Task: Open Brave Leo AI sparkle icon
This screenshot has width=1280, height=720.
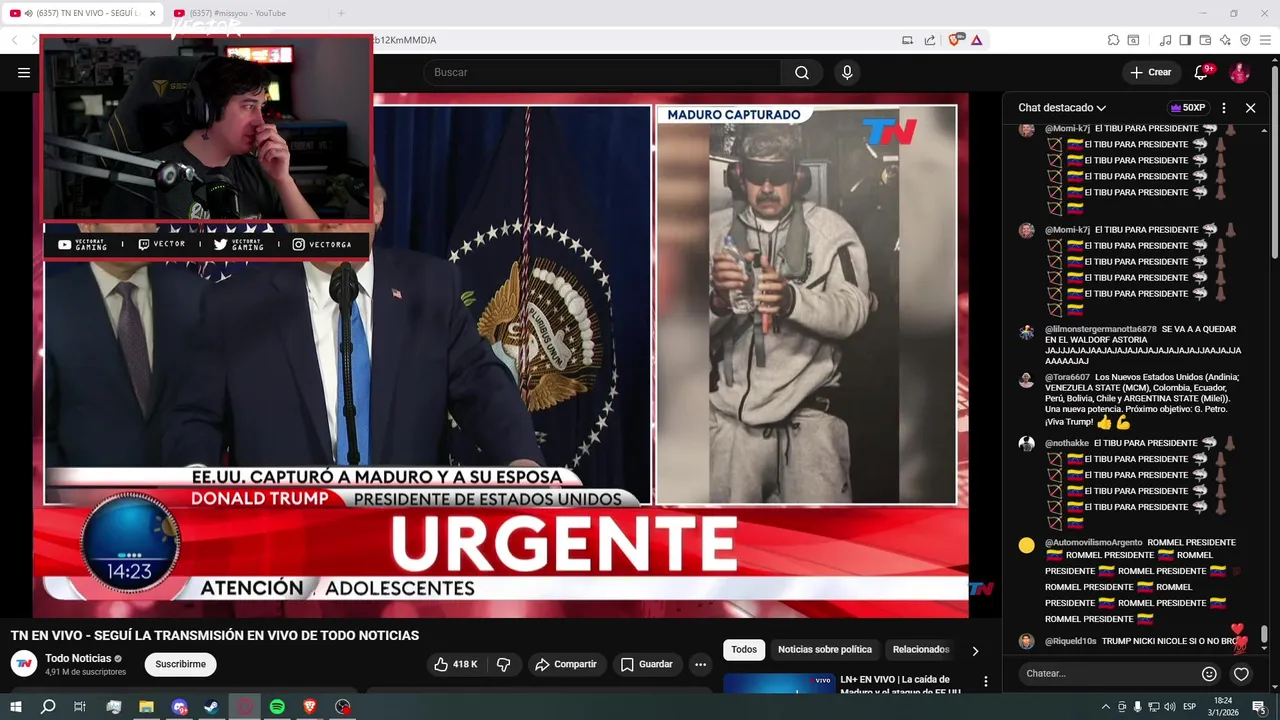Action: pyautogui.click(x=1225, y=40)
